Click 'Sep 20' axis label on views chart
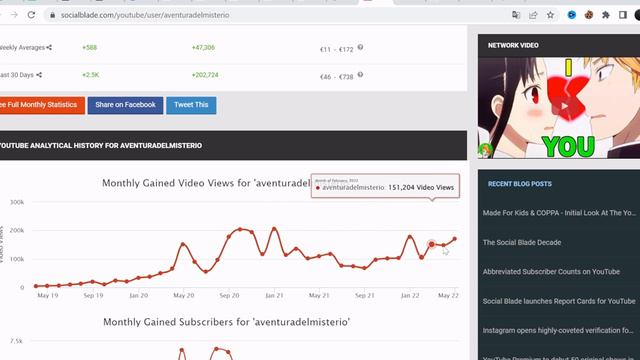Image resolution: width=640 pixels, height=360 pixels. (229, 295)
